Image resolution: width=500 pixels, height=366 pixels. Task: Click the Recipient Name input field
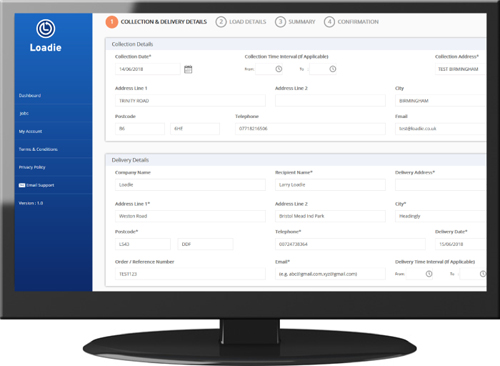[330, 185]
